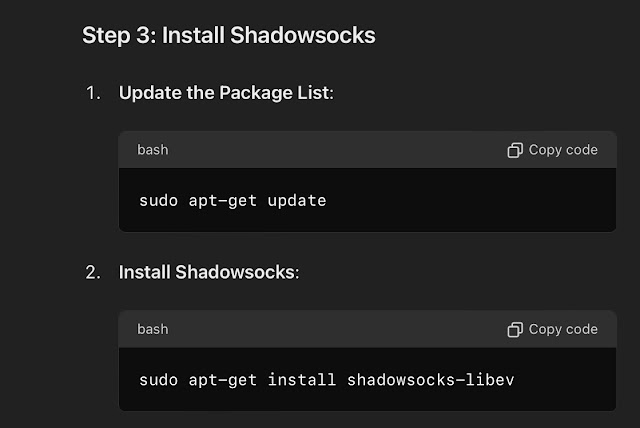Image resolution: width=640 pixels, height=428 pixels.
Task: Click the bash label above the update command
Action: click(153, 150)
